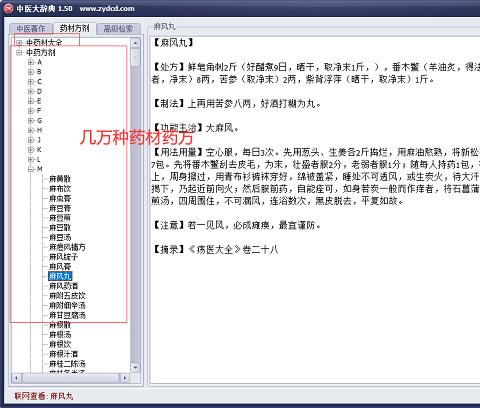This screenshot has width=480, height=408.
Task: Expand the letter J group
Action: (x=31, y=140)
